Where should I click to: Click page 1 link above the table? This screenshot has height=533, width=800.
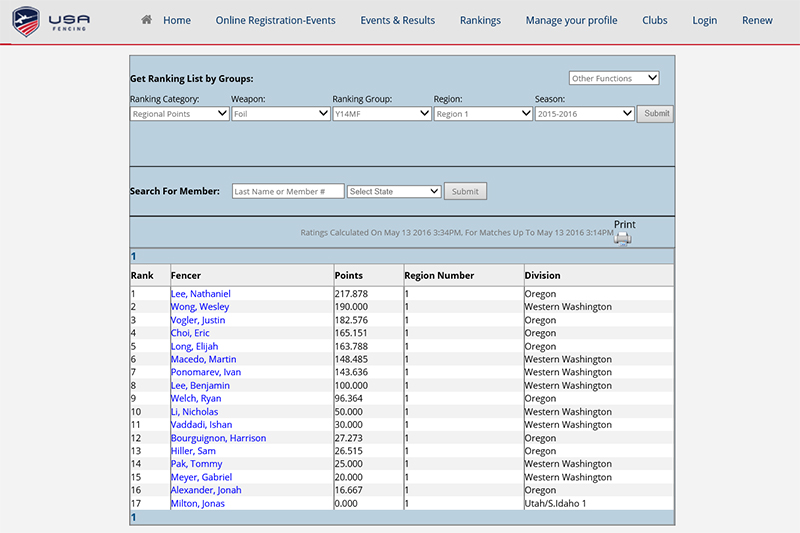(x=134, y=256)
